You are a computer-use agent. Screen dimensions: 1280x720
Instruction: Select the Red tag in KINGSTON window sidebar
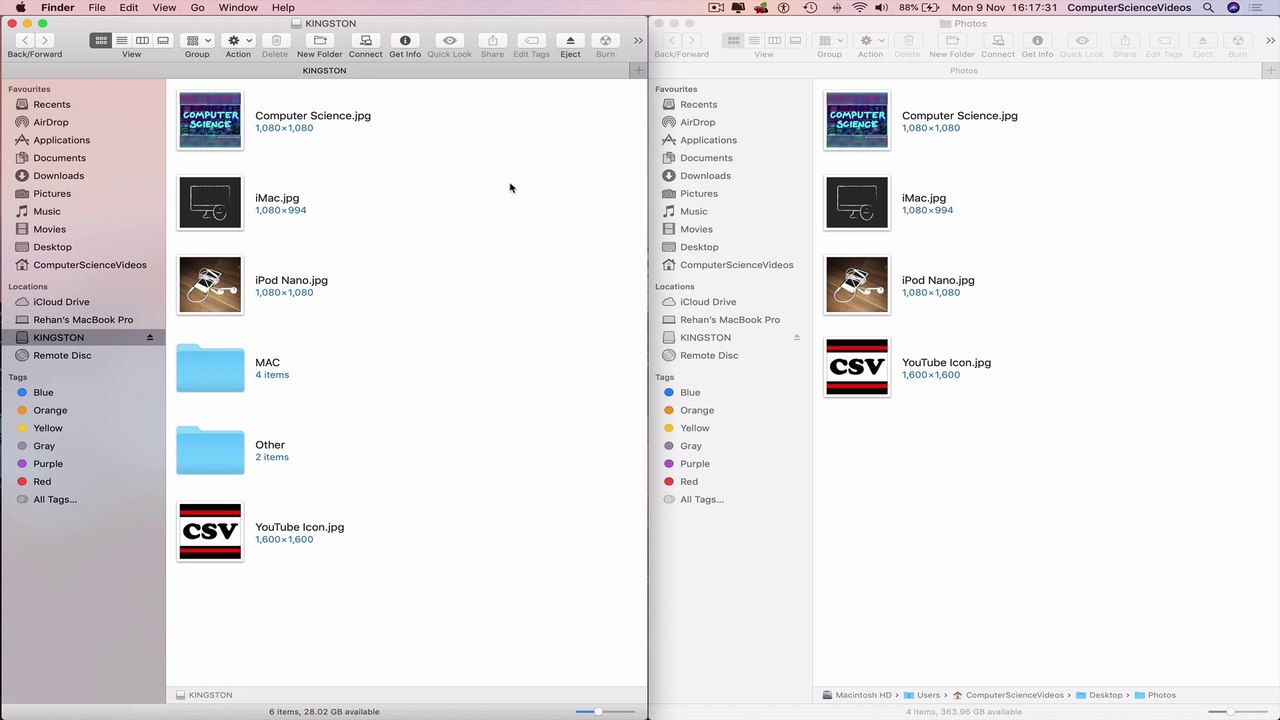tap(42, 482)
